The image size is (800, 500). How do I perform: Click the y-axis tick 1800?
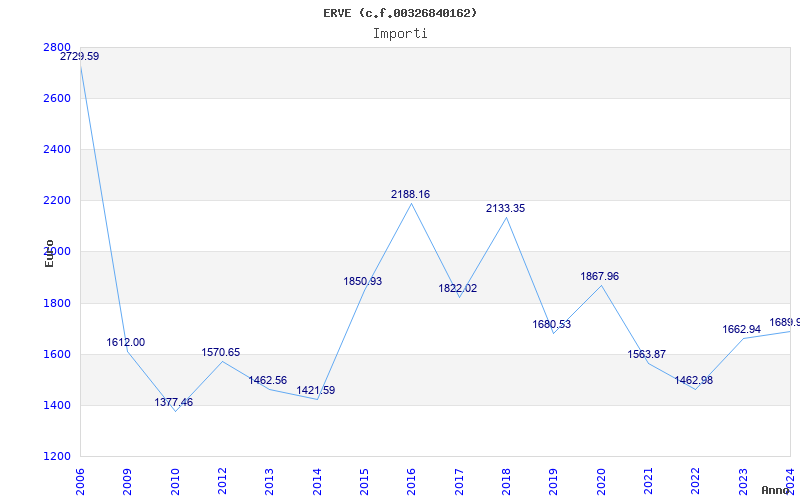(x=57, y=304)
